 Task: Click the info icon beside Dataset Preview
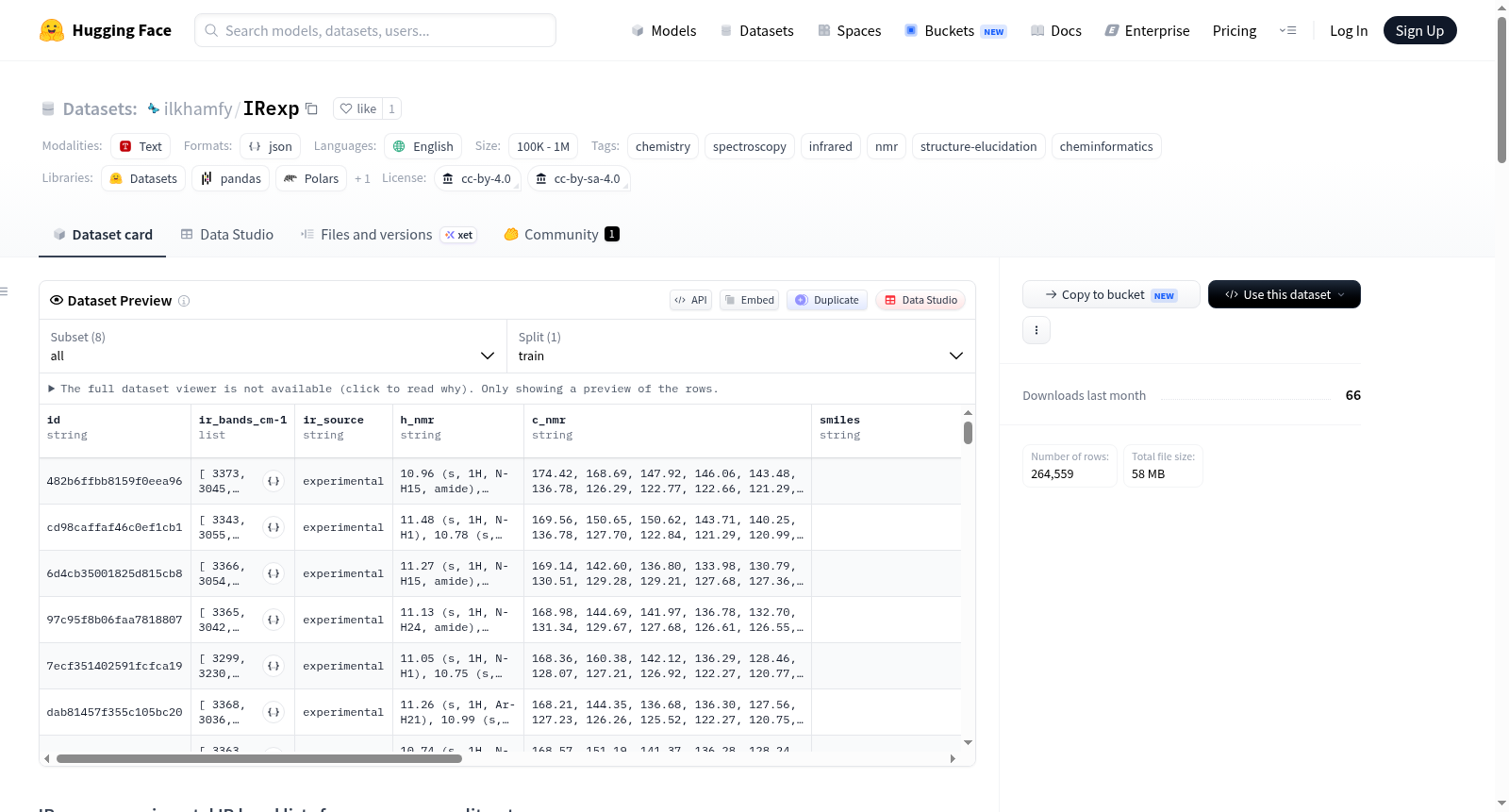coord(184,301)
